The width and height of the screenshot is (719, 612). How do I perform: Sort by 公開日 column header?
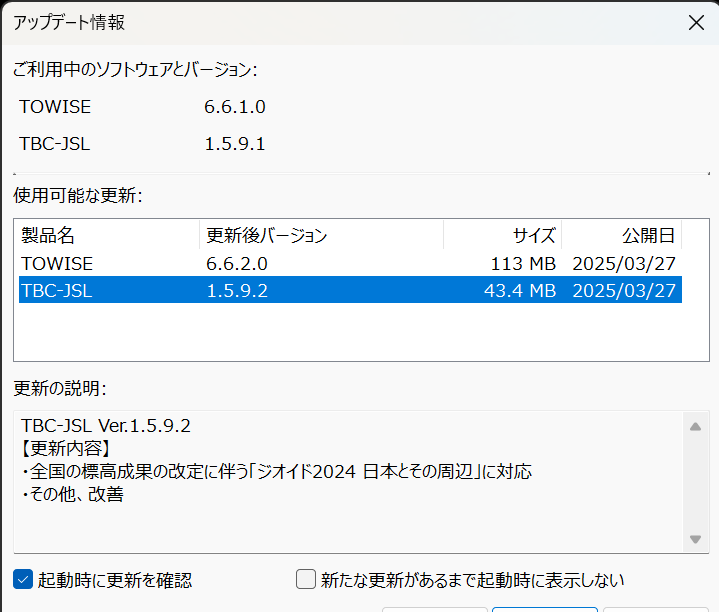tap(622, 235)
